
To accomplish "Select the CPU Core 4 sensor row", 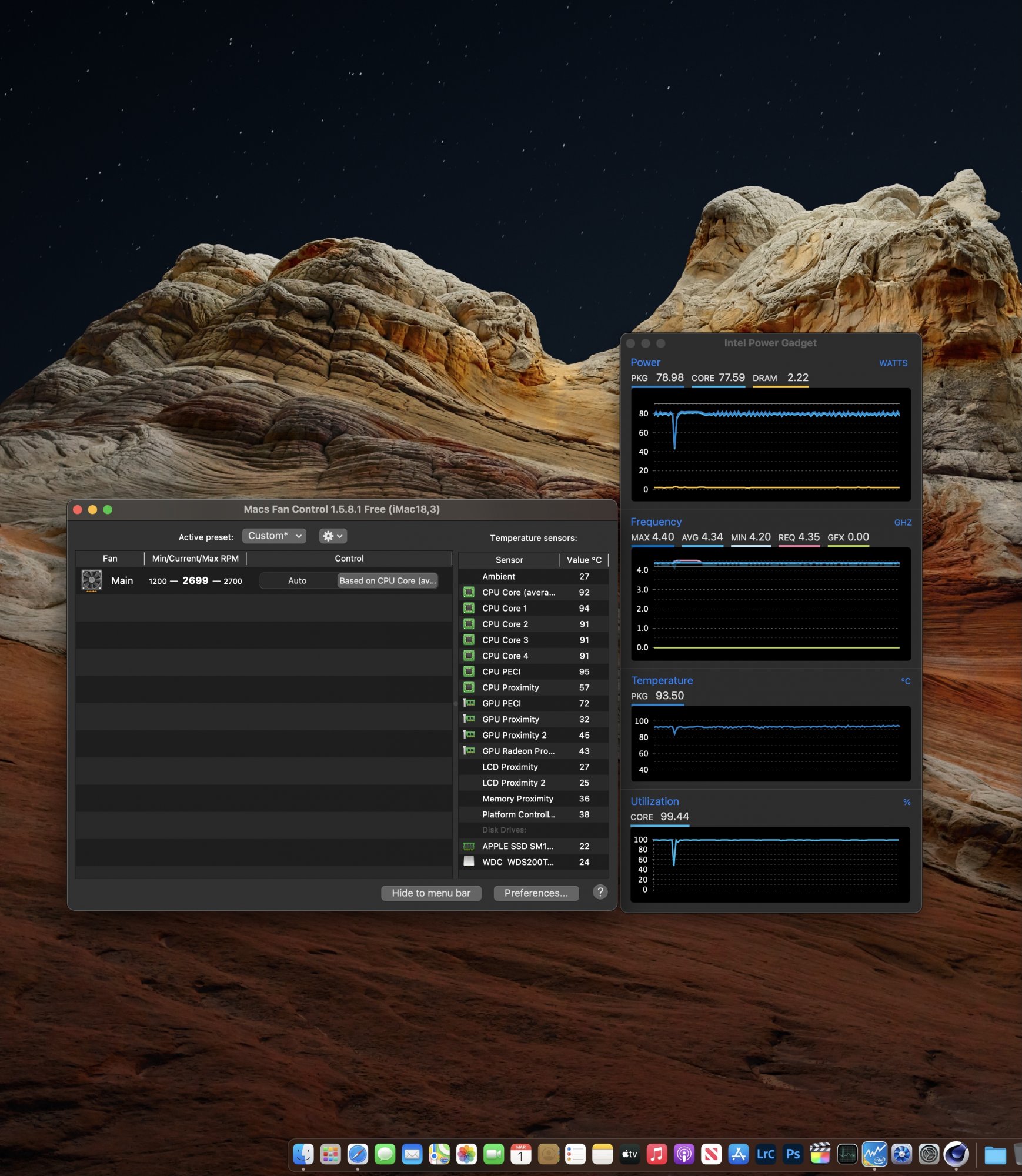I will pyautogui.click(x=534, y=656).
